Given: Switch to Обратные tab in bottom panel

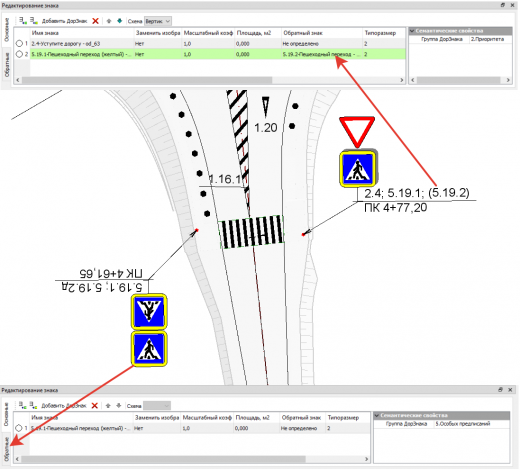Looking at the screenshot, I should pyautogui.click(x=6, y=449).
